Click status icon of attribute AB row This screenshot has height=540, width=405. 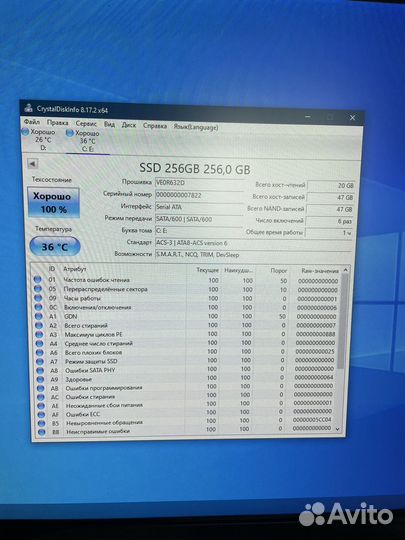(41, 388)
